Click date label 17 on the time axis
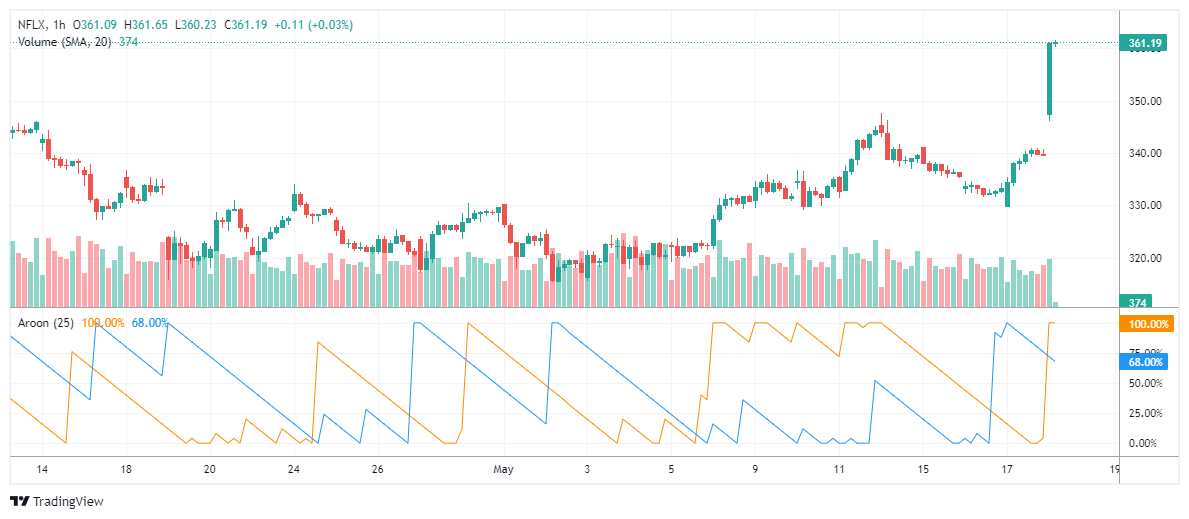Viewport: 1189px width, 519px height. tap(1006, 470)
